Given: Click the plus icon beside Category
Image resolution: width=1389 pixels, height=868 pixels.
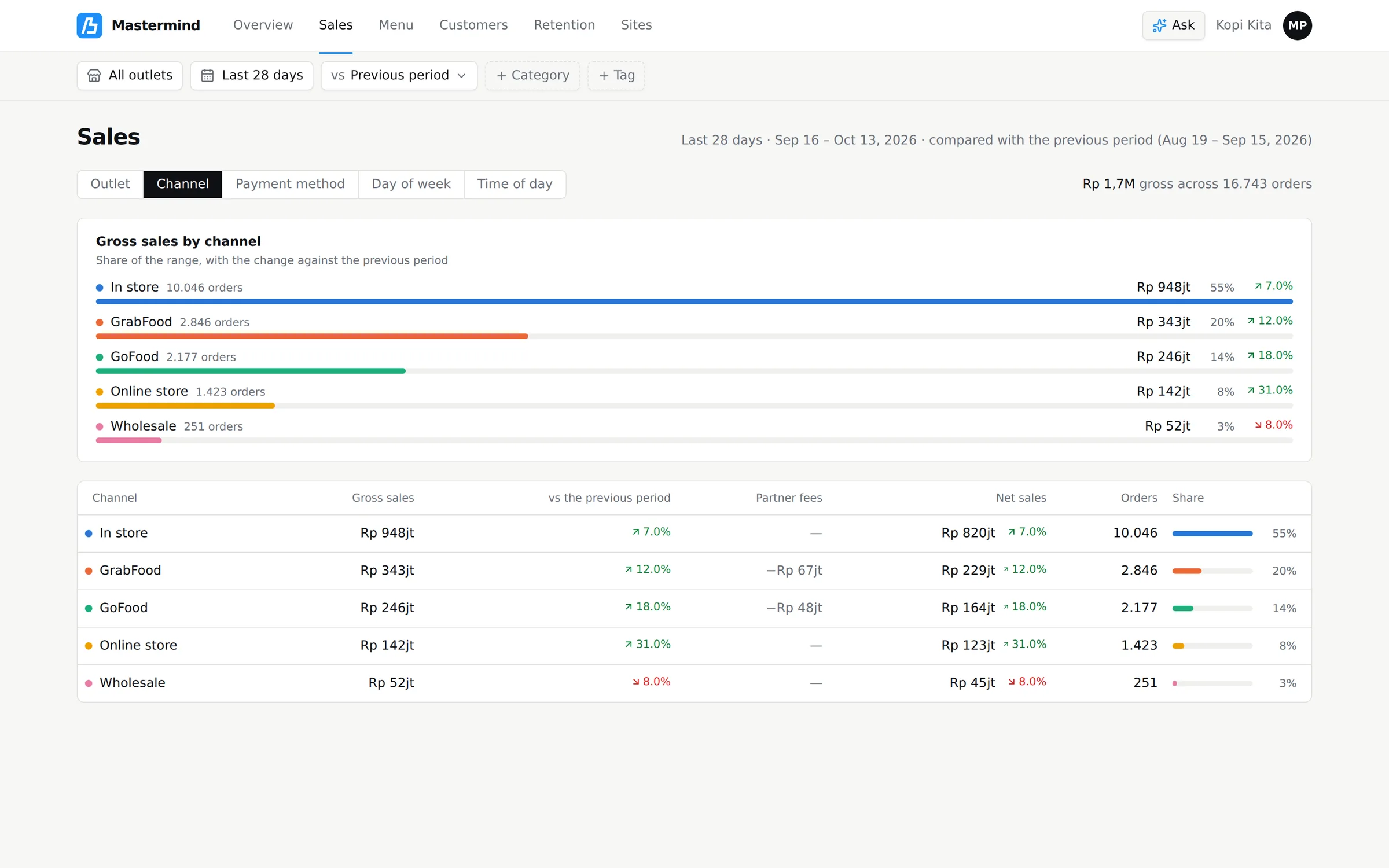Looking at the screenshot, I should (501, 76).
